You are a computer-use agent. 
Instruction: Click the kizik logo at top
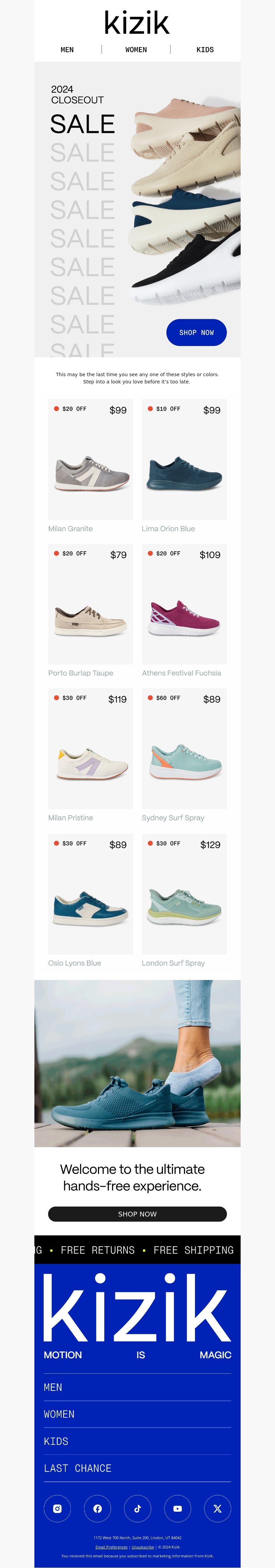tap(137, 23)
